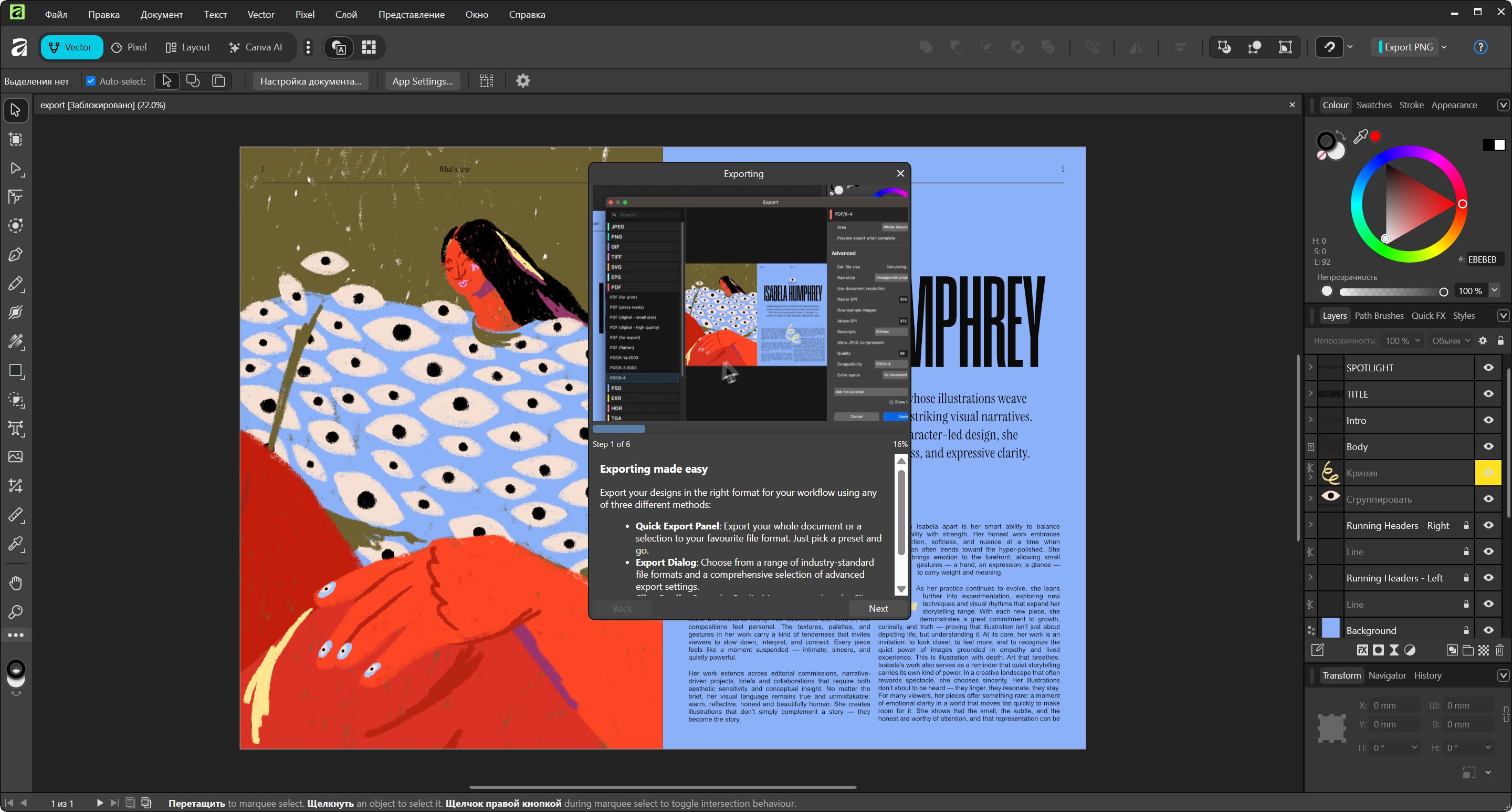Toggle visibility of the Body layer
1512x812 pixels.
click(1488, 446)
